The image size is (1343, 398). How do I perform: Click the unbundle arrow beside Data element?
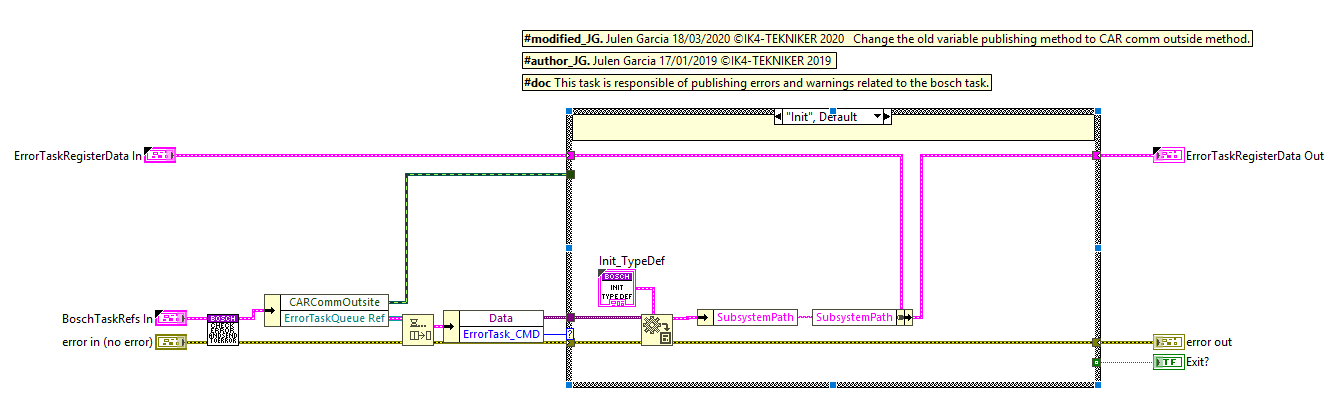click(x=450, y=326)
